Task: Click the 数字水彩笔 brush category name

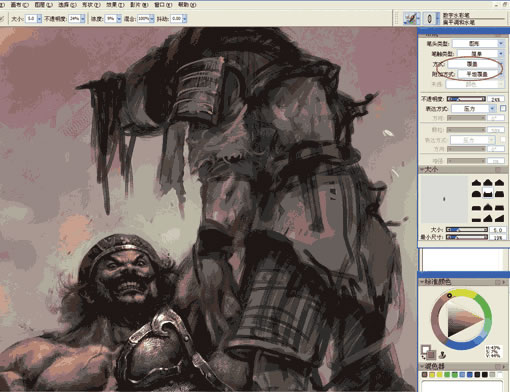Action: tap(456, 15)
